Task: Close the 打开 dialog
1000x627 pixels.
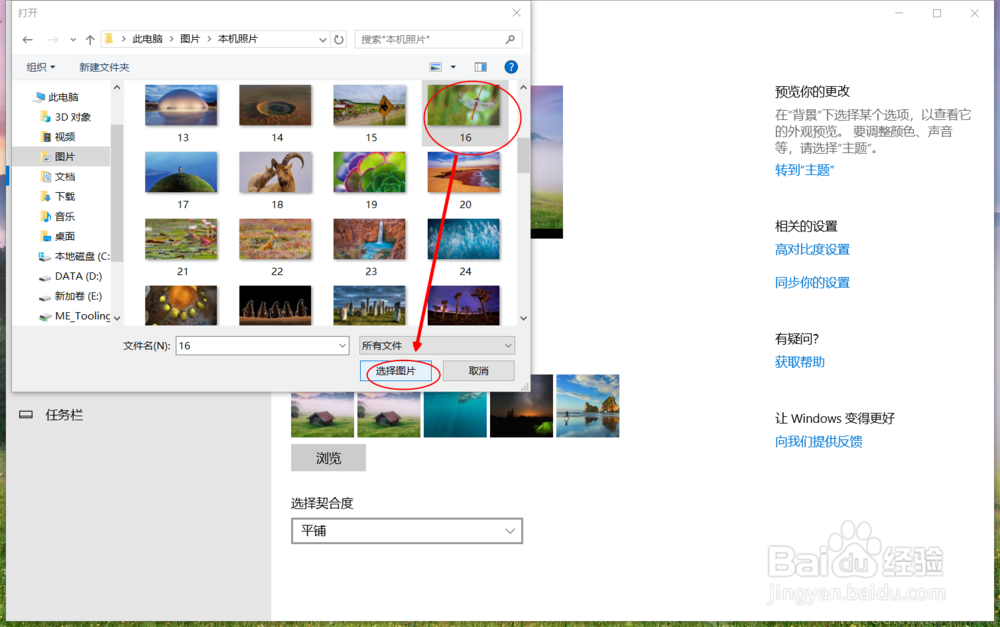Action: click(517, 13)
